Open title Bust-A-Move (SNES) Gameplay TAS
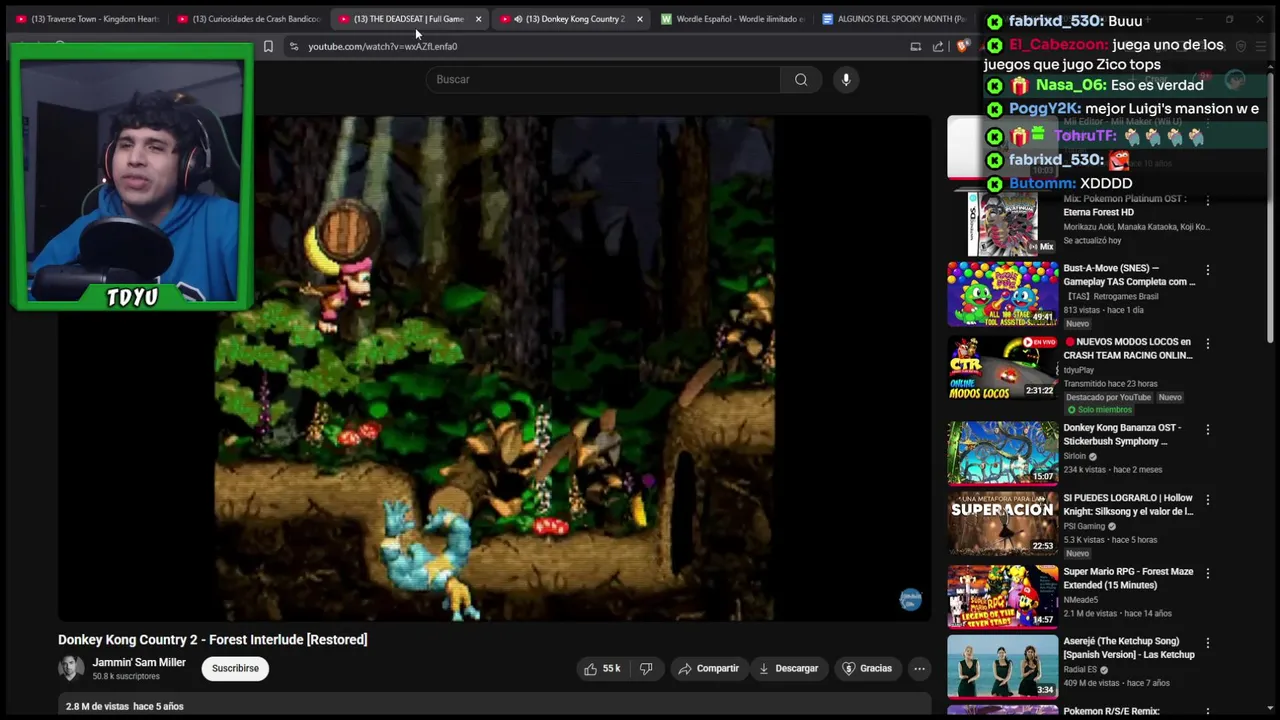The height and width of the screenshot is (720, 1280). [x=1129, y=275]
